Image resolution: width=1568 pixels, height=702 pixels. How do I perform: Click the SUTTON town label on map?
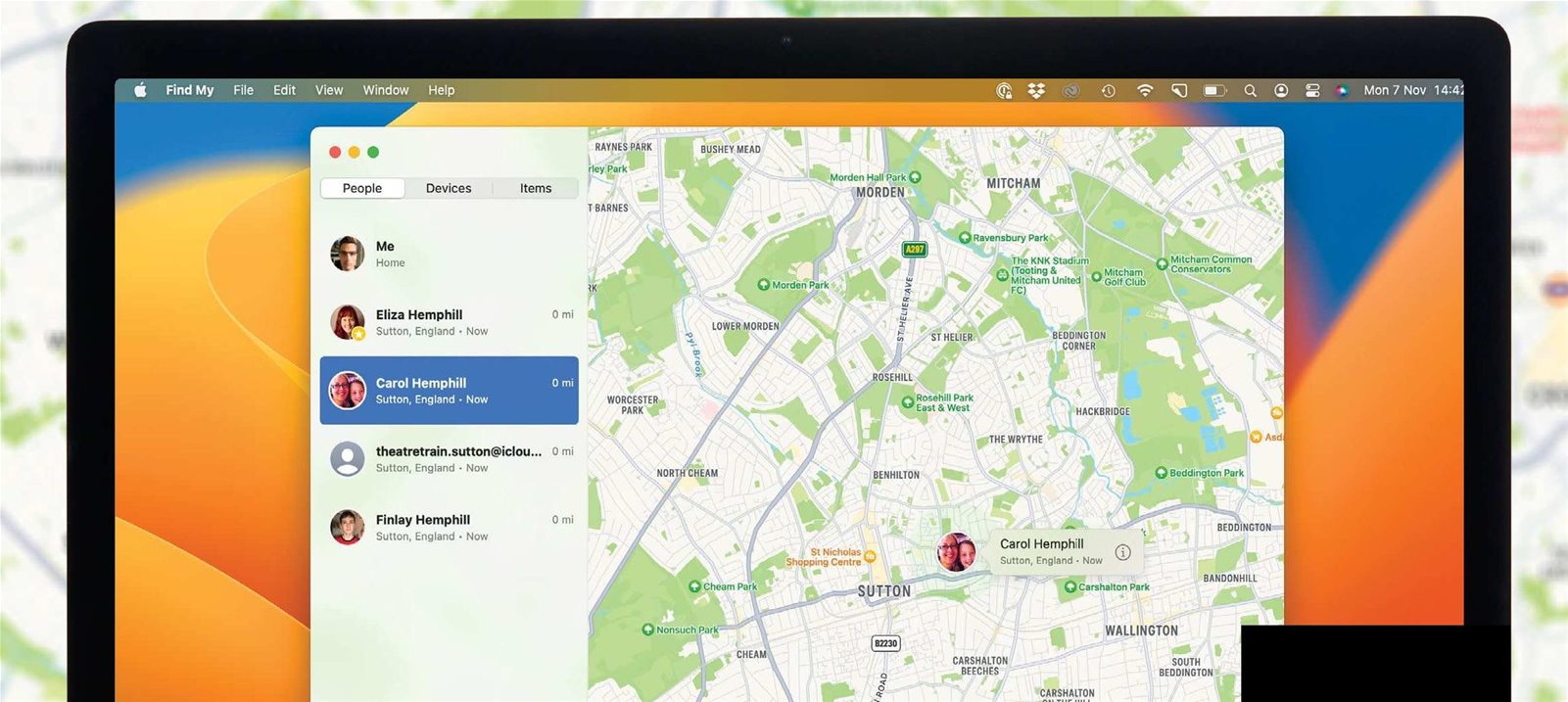coord(884,591)
